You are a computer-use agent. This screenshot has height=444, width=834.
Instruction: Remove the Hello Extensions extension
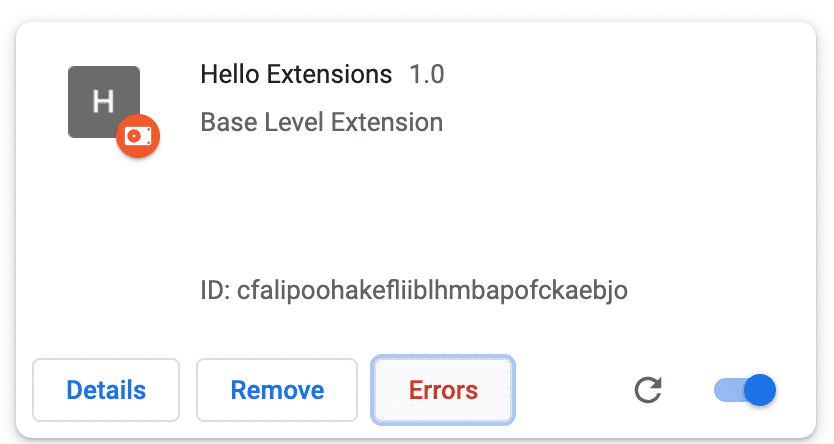point(277,390)
